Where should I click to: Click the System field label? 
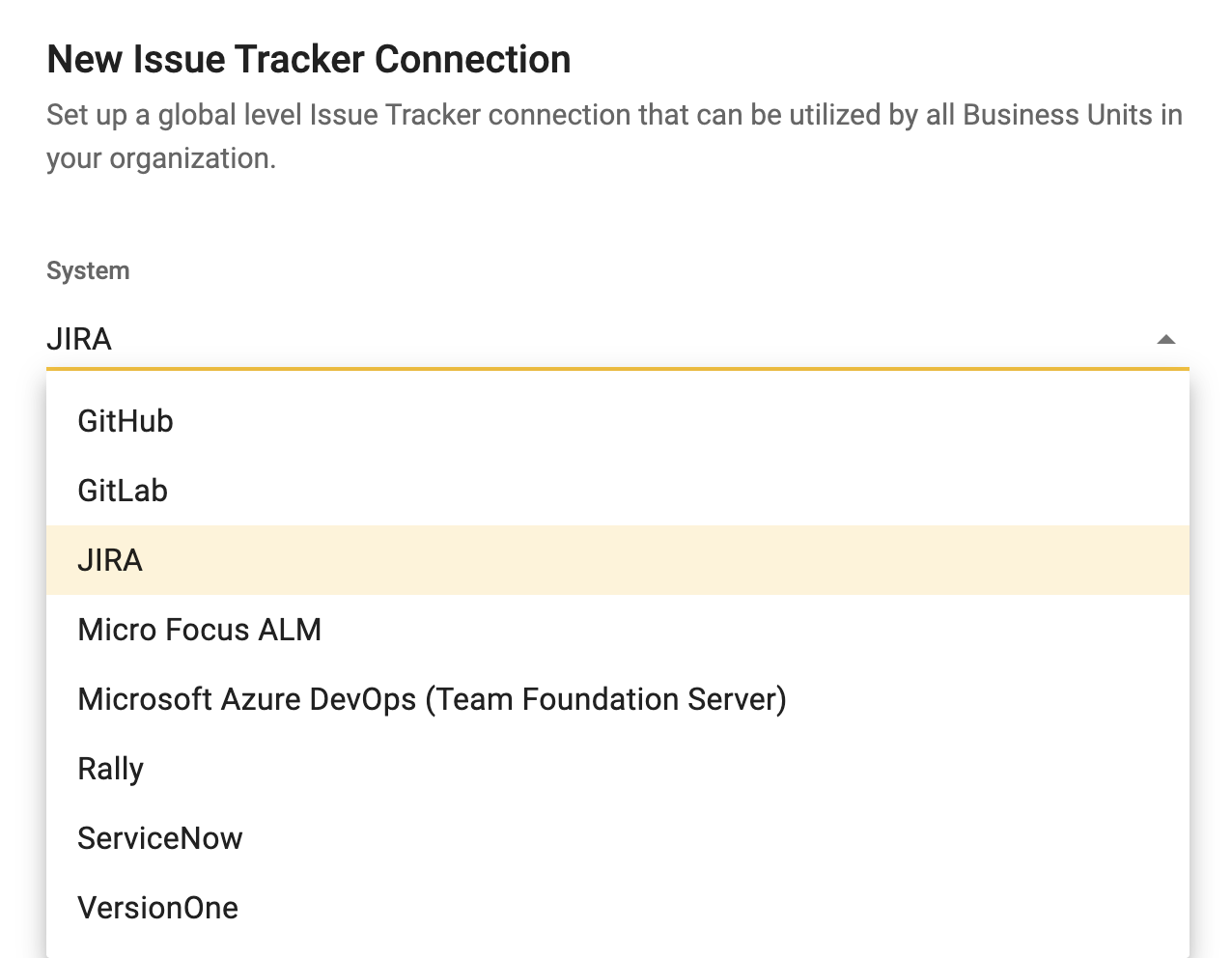(88, 270)
